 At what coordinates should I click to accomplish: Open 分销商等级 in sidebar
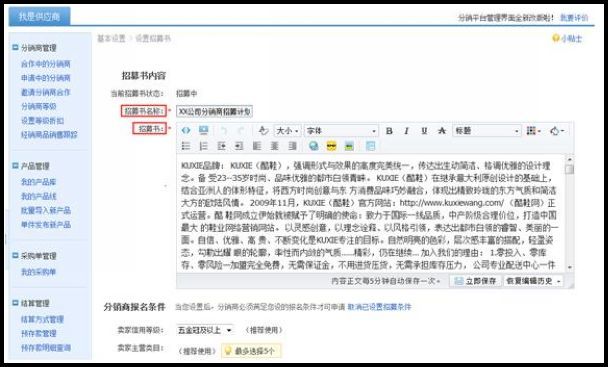39,106
